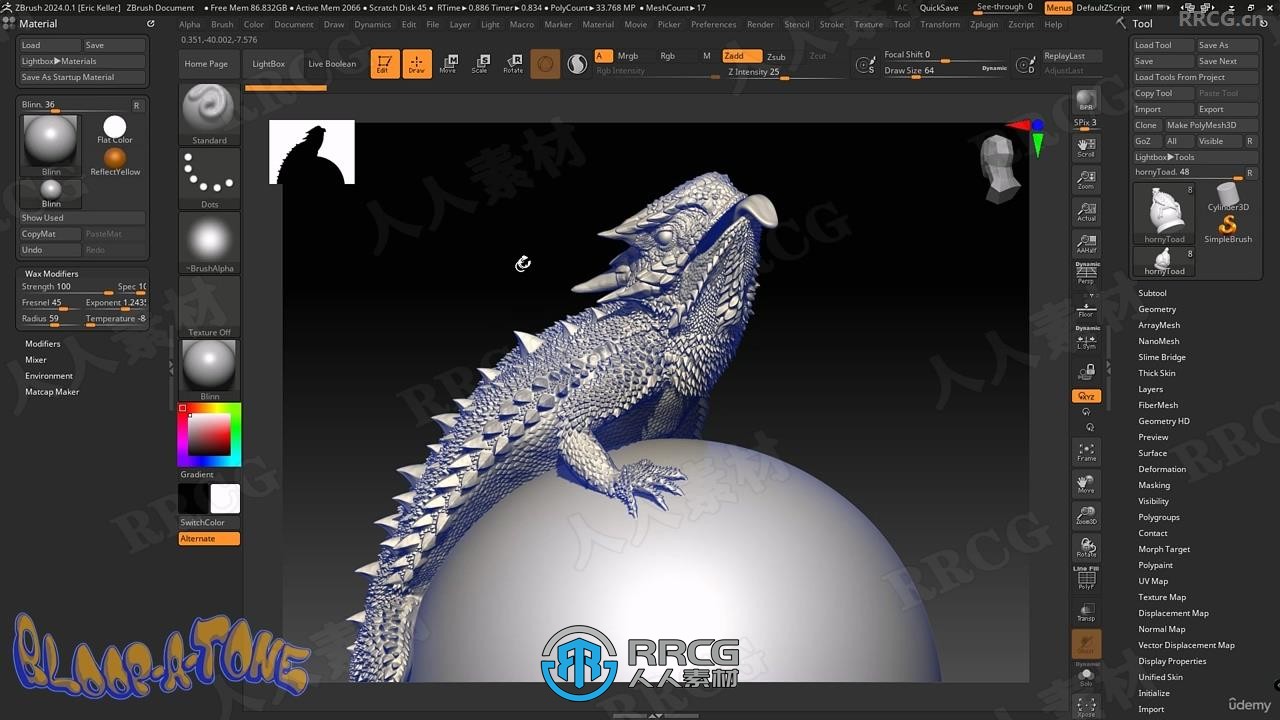The width and height of the screenshot is (1280, 720).
Task: Select the SimpleBrush tool icon
Action: click(1228, 230)
